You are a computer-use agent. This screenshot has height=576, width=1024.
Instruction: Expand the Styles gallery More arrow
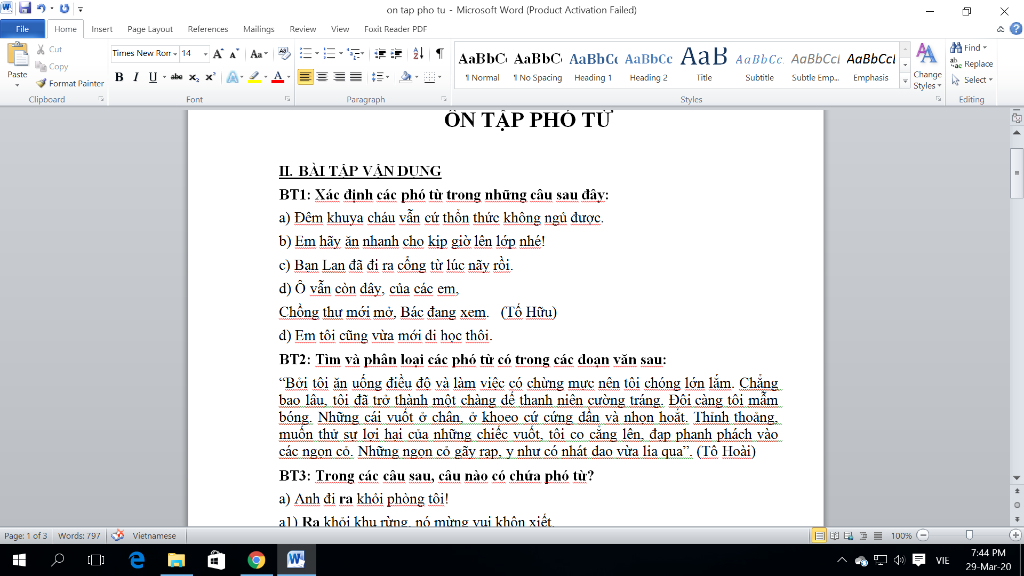pyautogui.click(x=905, y=82)
